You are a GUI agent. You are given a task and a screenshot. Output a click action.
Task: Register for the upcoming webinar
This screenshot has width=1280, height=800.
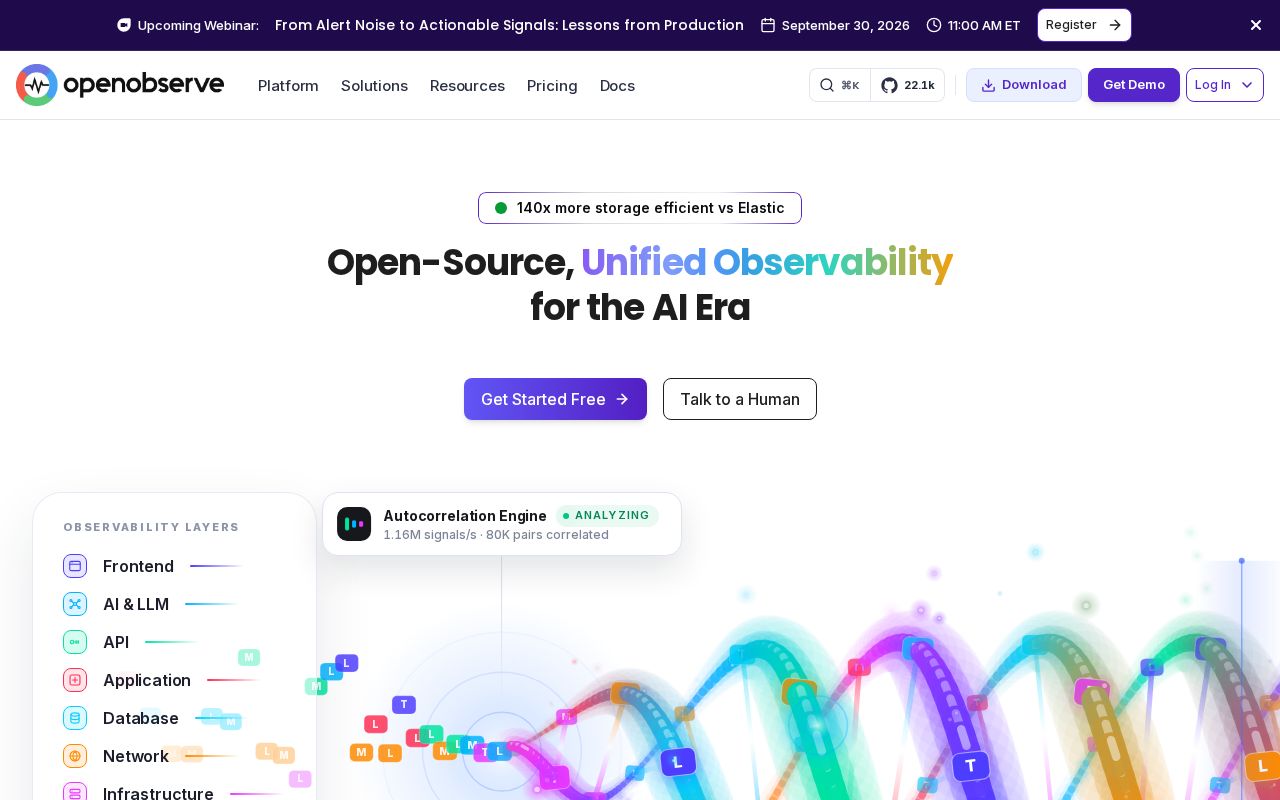tap(1084, 25)
